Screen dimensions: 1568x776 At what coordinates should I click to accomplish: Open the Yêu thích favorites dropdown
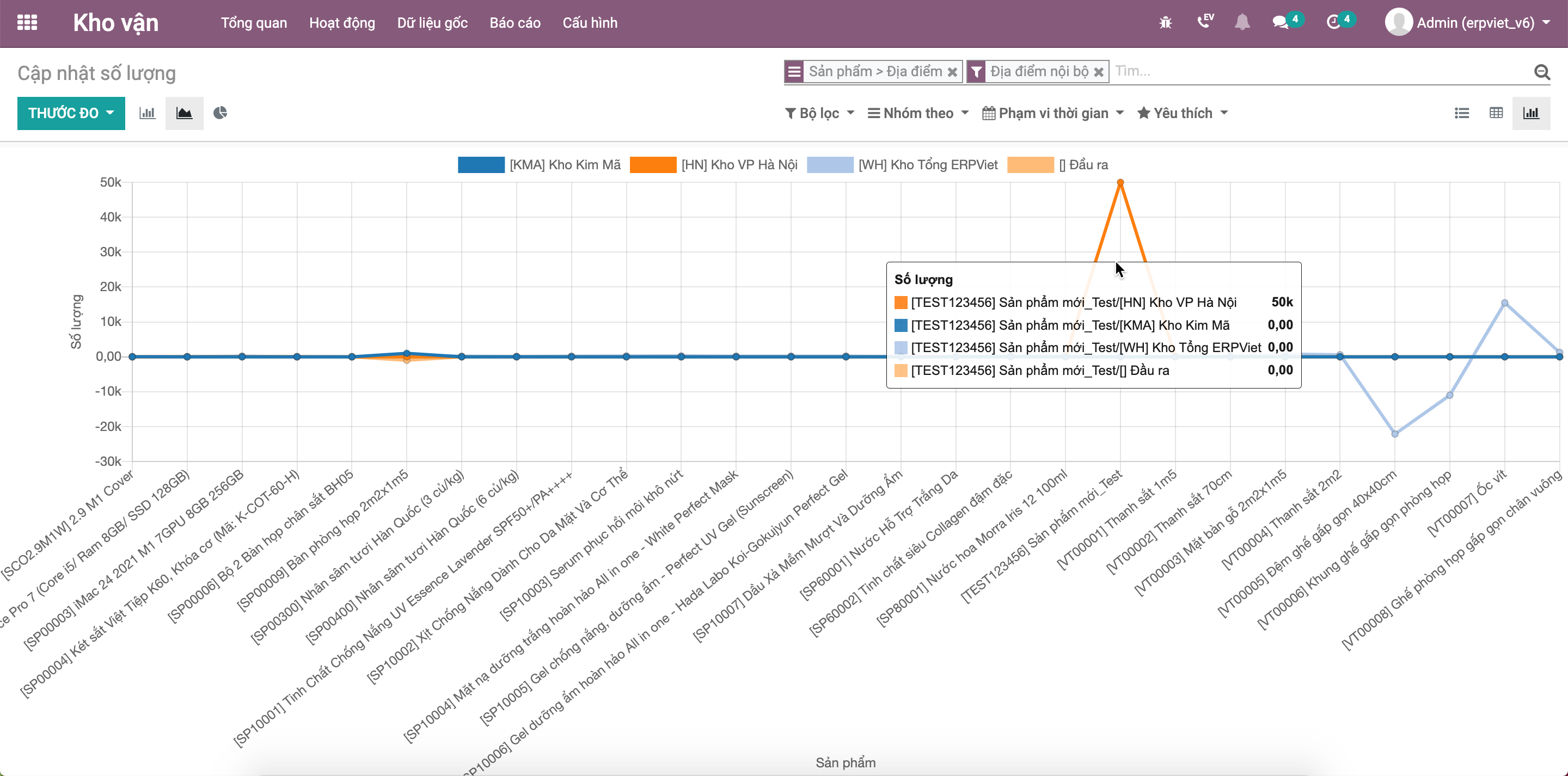click(x=1183, y=113)
